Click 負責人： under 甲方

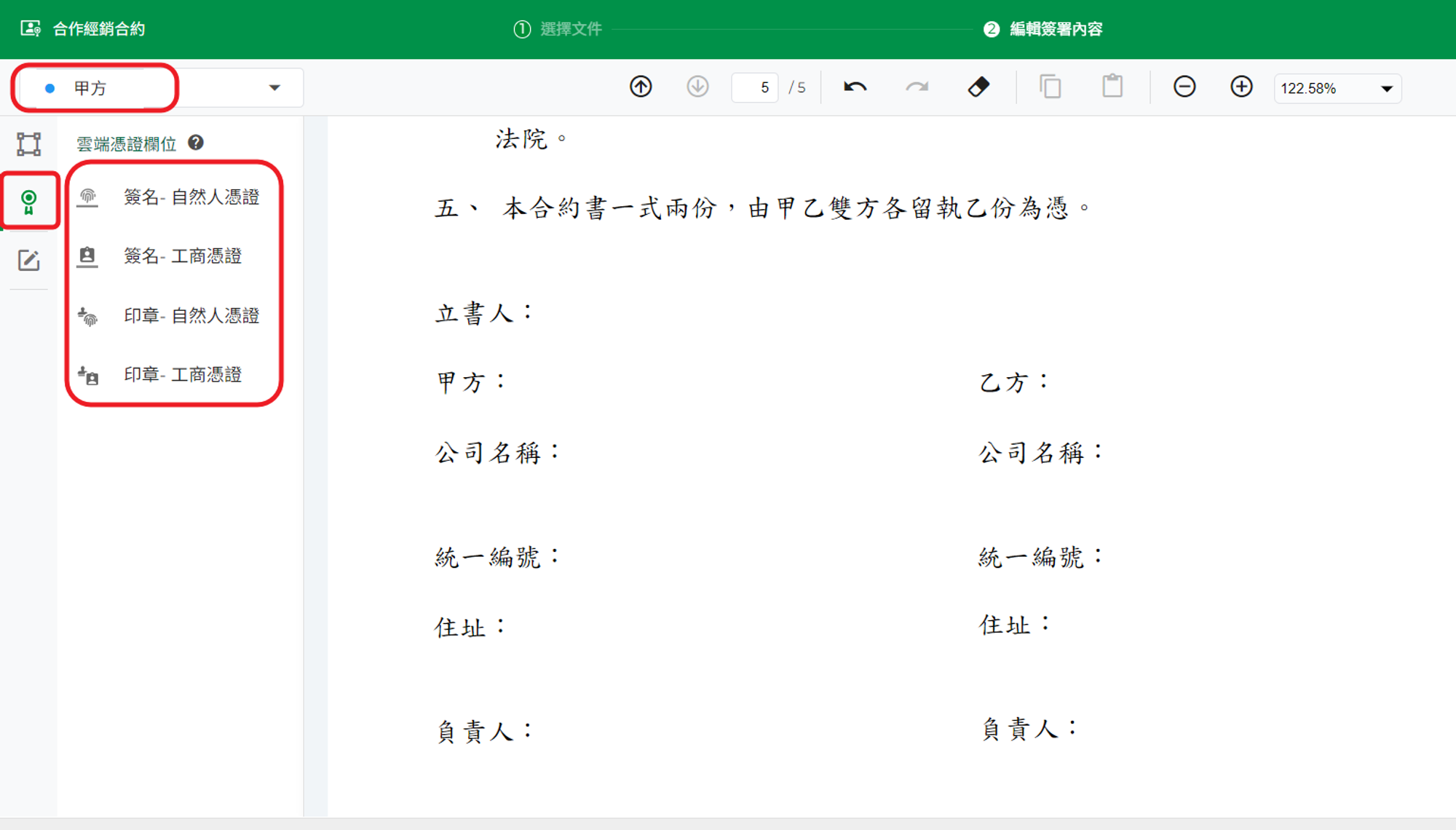486,731
